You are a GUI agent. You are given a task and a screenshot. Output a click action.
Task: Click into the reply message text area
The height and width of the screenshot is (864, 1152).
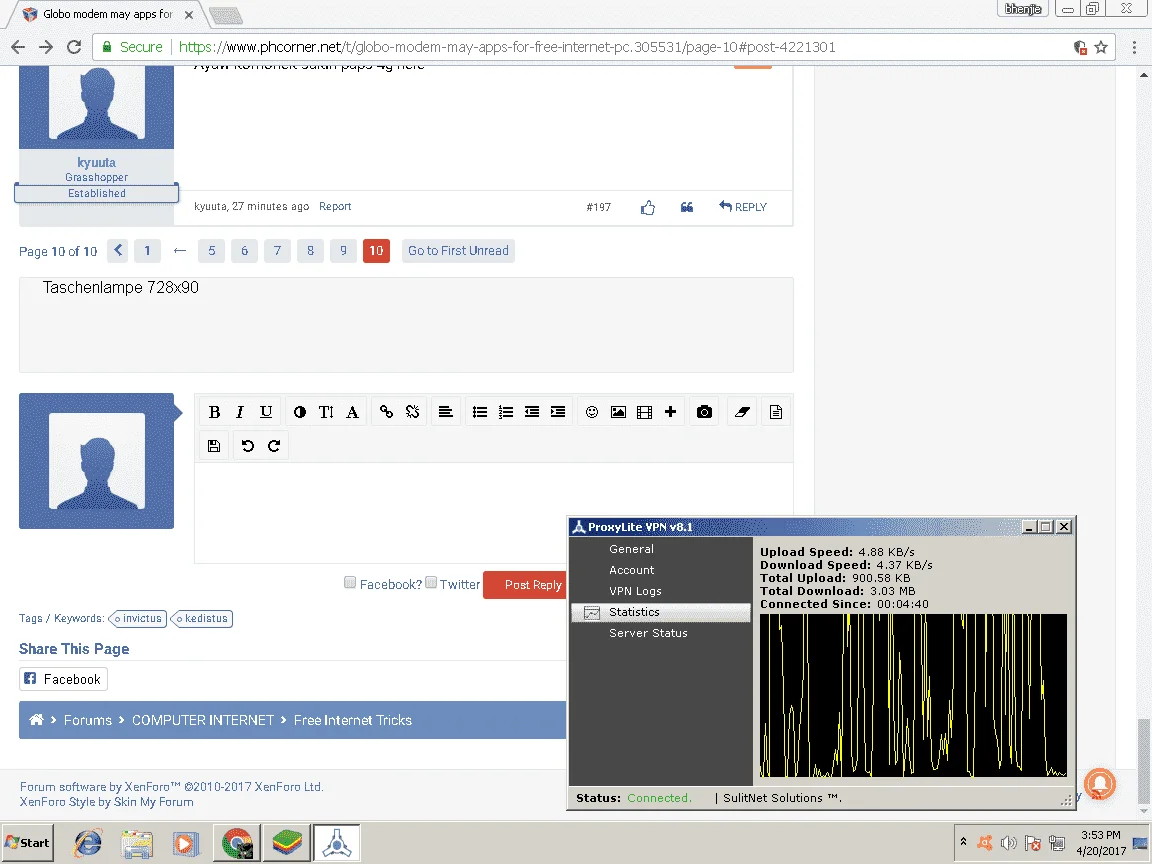493,513
